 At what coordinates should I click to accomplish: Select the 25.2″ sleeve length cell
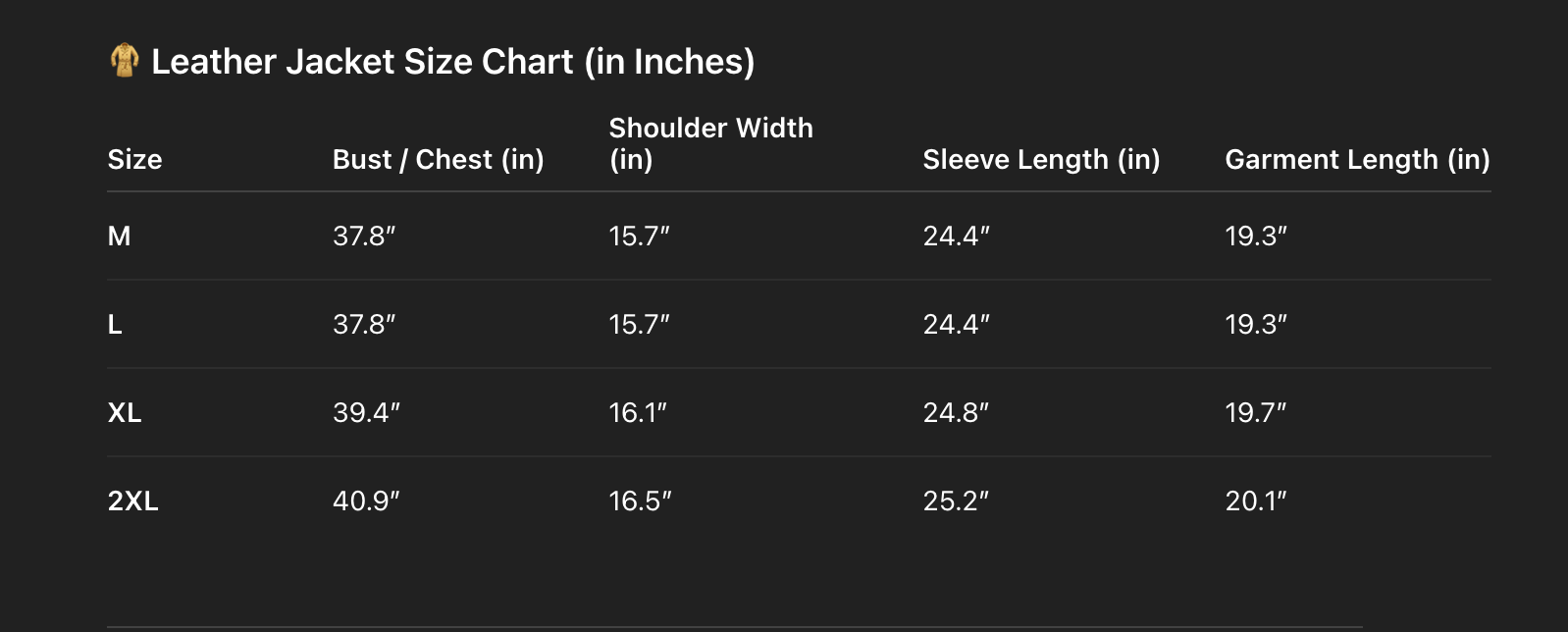(x=956, y=501)
